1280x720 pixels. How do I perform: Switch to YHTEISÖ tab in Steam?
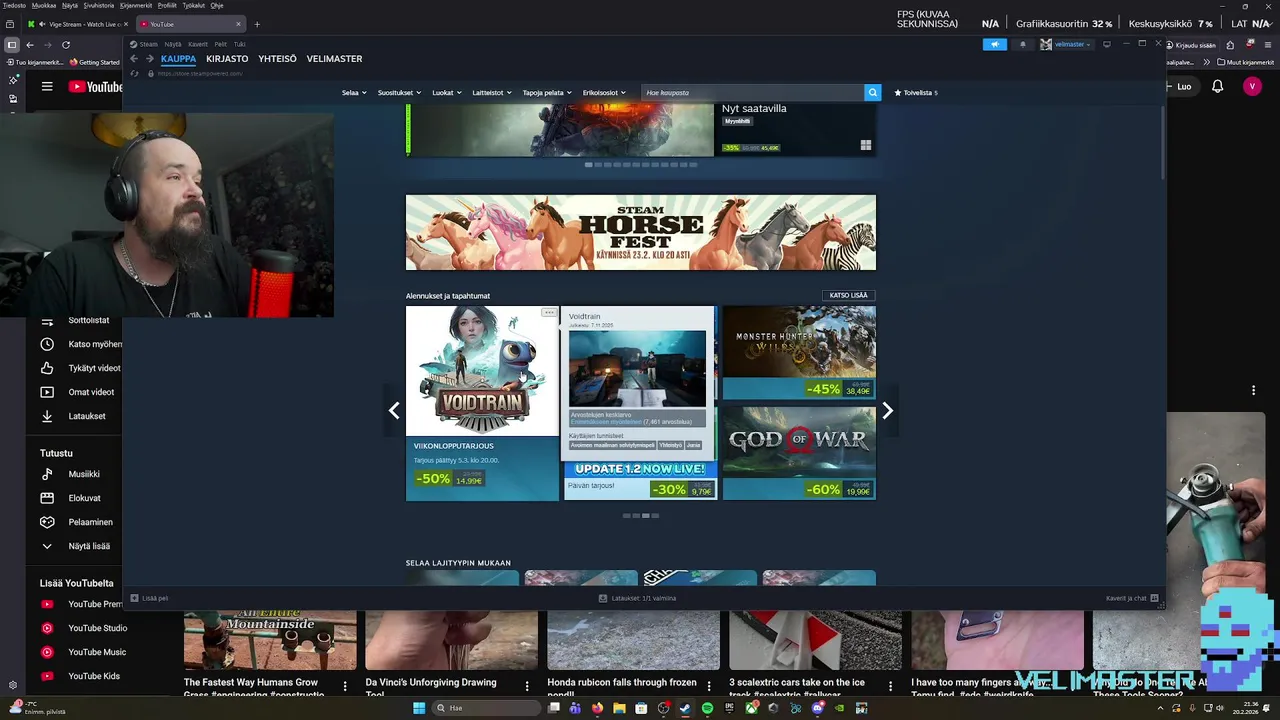coord(277,59)
